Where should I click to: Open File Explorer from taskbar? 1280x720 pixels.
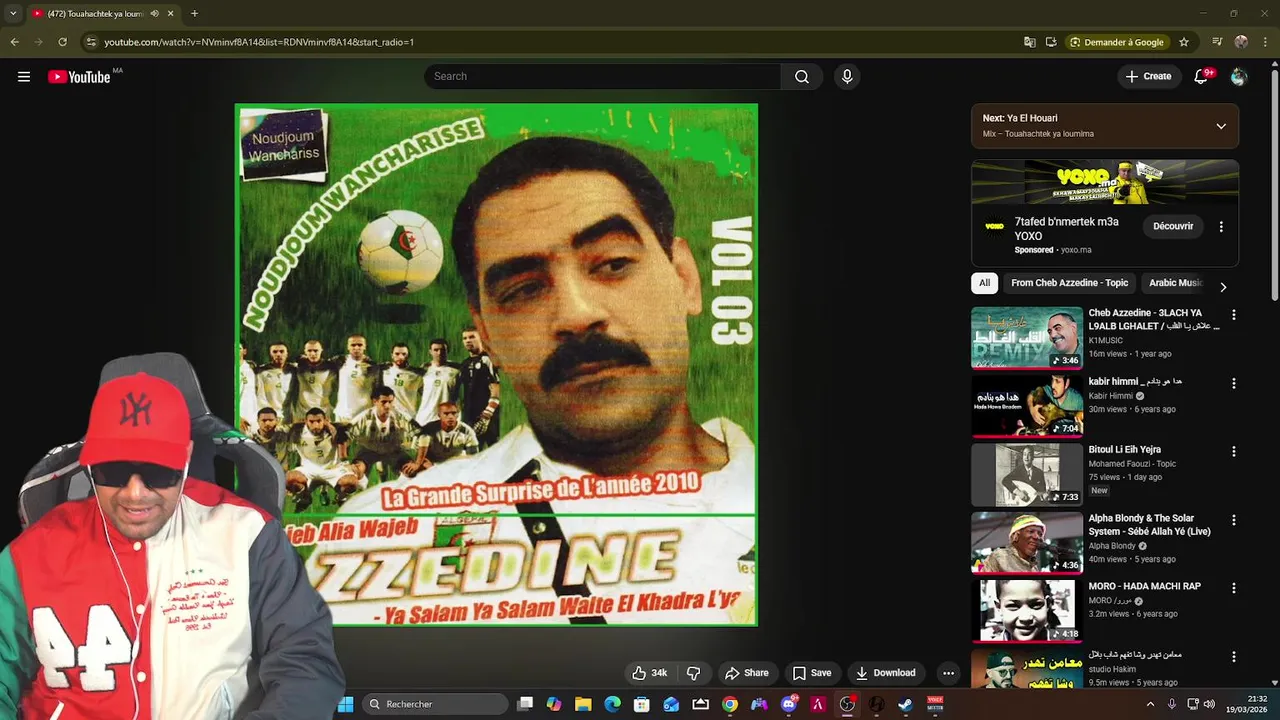583,704
